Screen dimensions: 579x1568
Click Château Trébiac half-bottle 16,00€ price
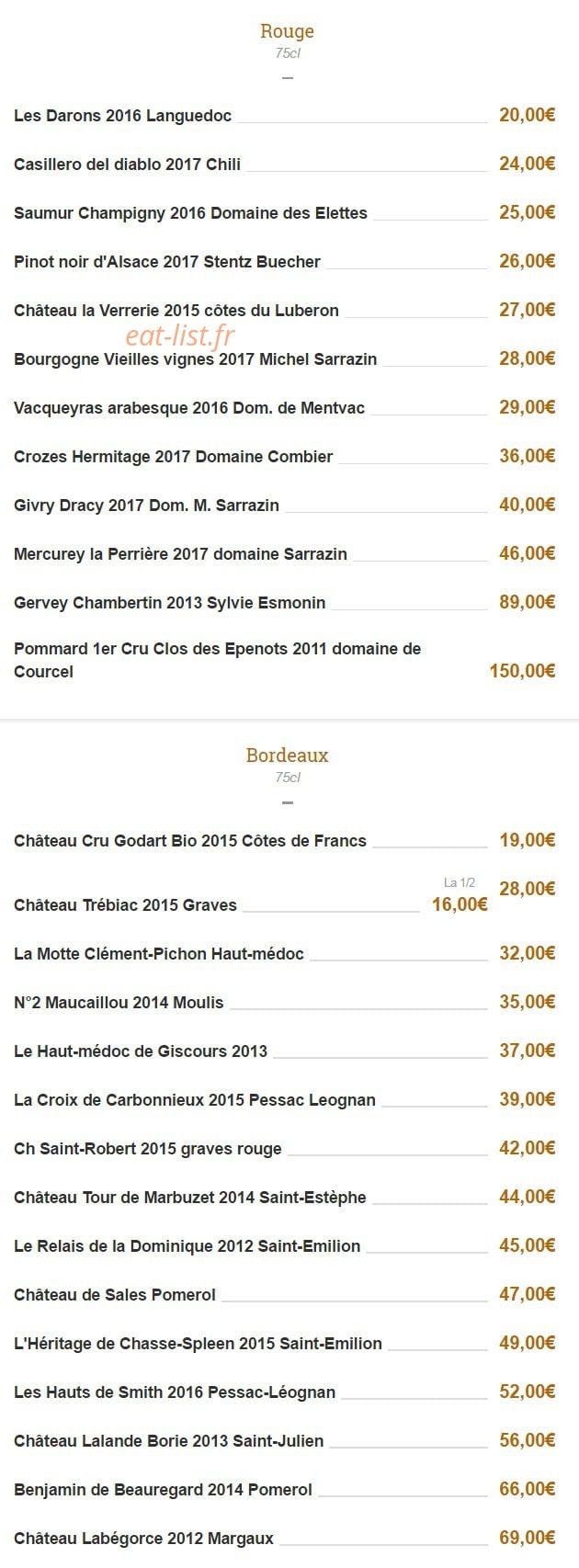(460, 904)
